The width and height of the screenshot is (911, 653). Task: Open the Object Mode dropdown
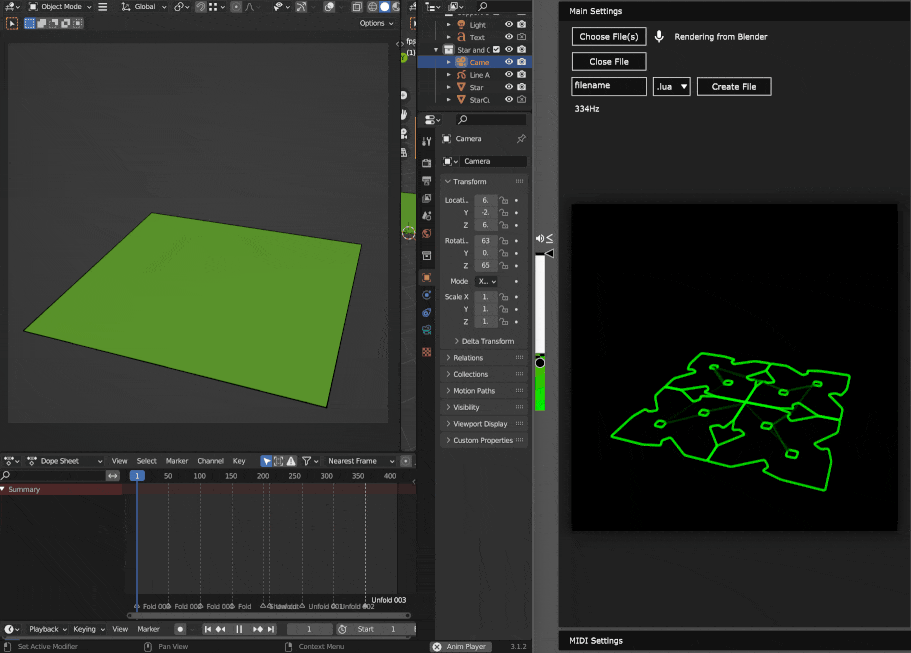pos(60,7)
